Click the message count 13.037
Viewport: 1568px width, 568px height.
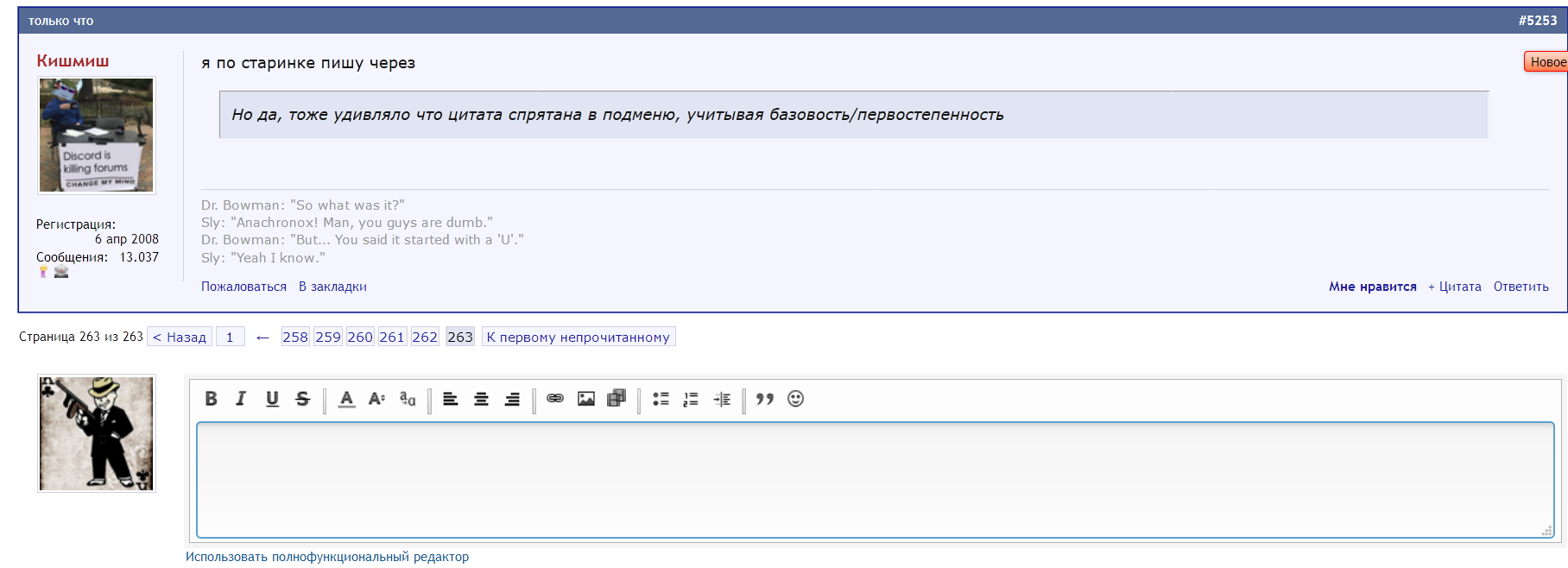click(139, 257)
